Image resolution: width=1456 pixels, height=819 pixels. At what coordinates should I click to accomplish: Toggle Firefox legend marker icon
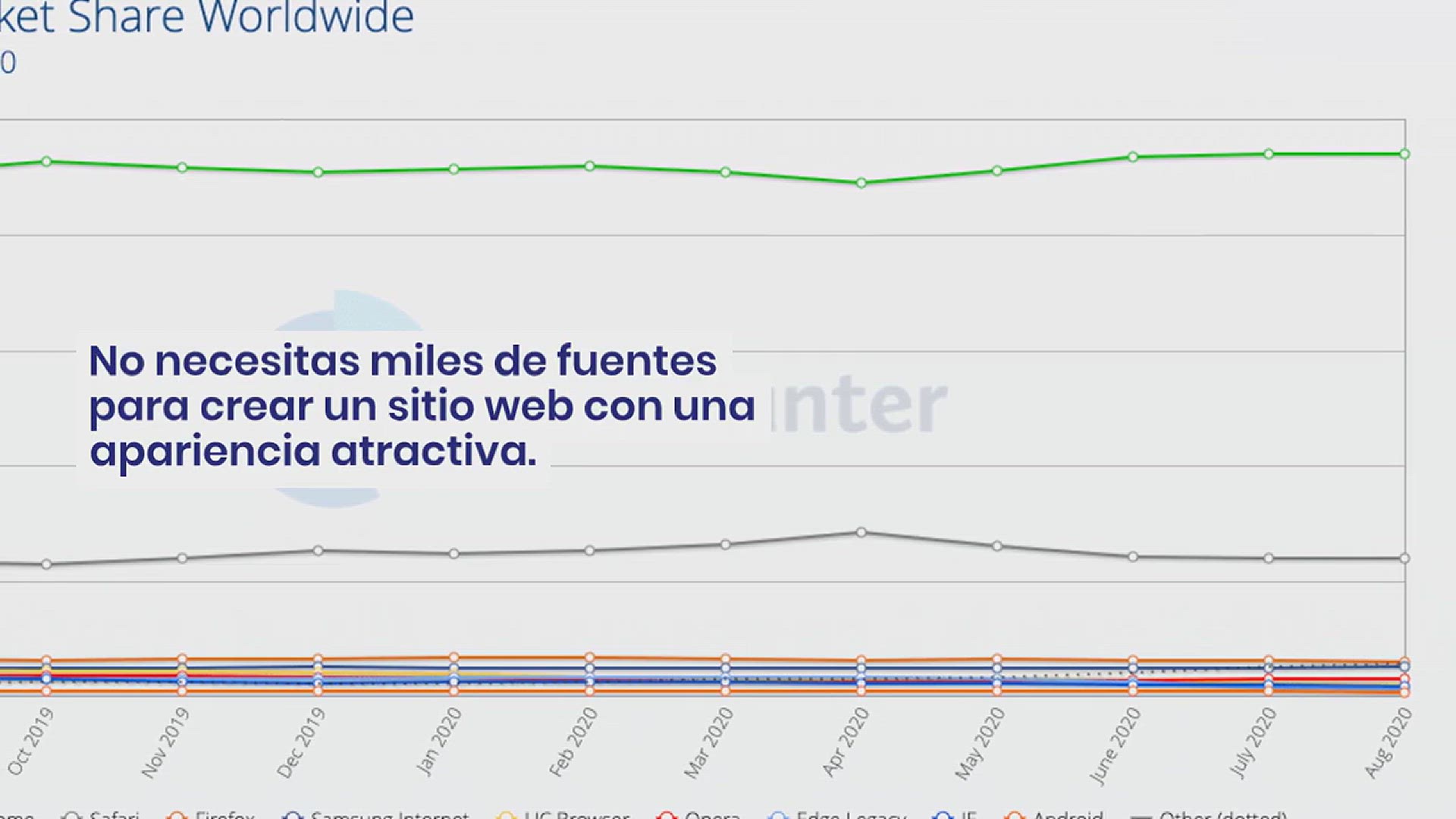177,816
